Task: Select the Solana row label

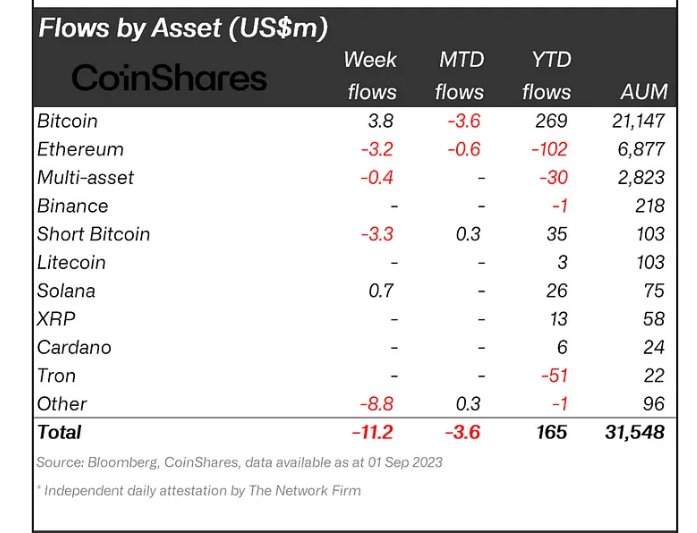Action: 66,291
